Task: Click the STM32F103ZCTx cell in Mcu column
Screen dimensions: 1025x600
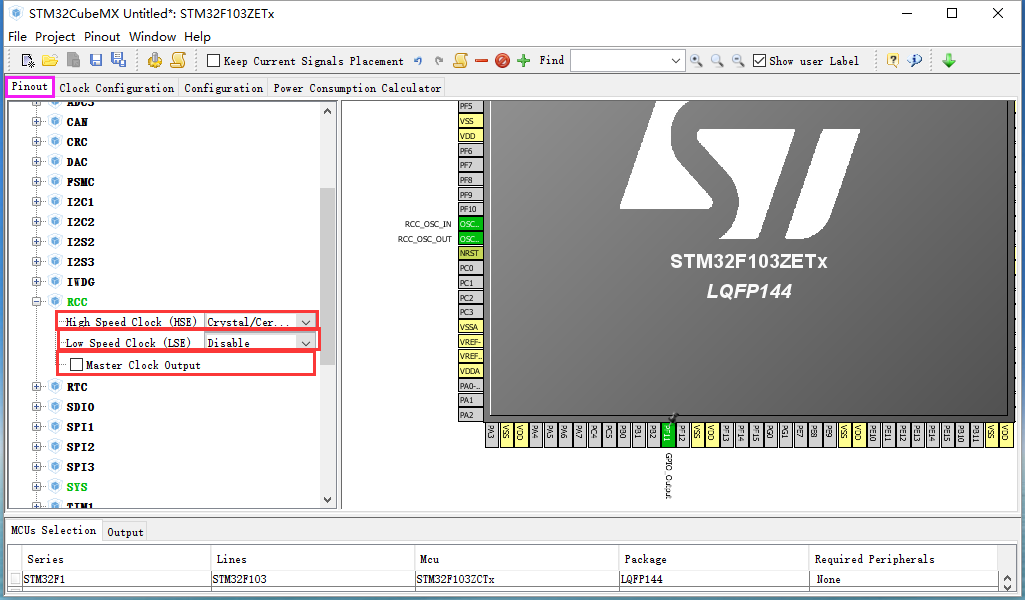Action: [x=516, y=578]
